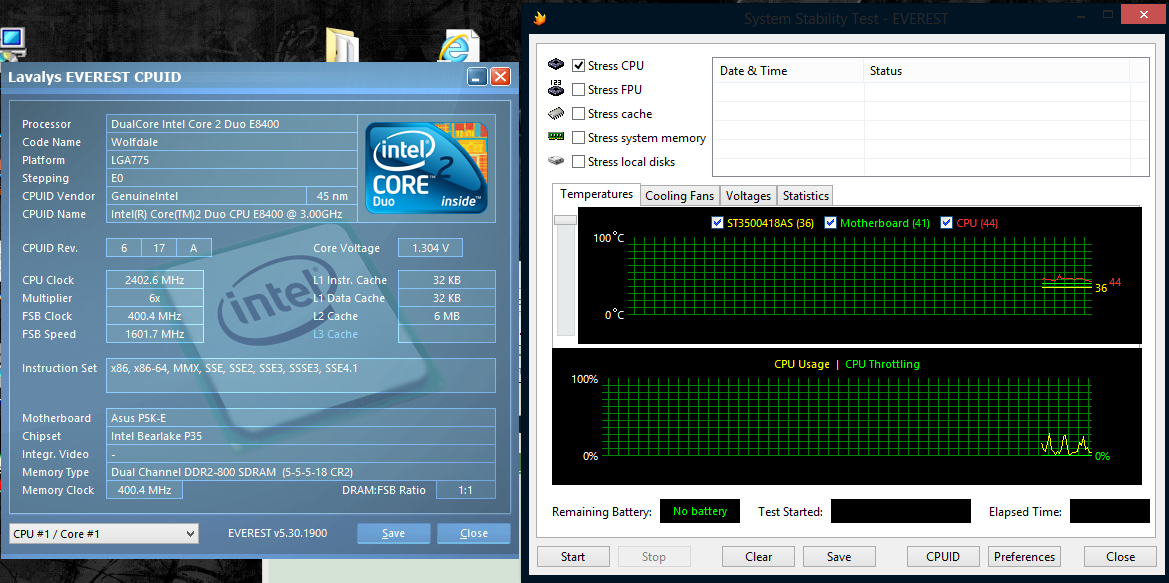Click the DRAM:FSB Ratio value 1:1

[x=466, y=490]
